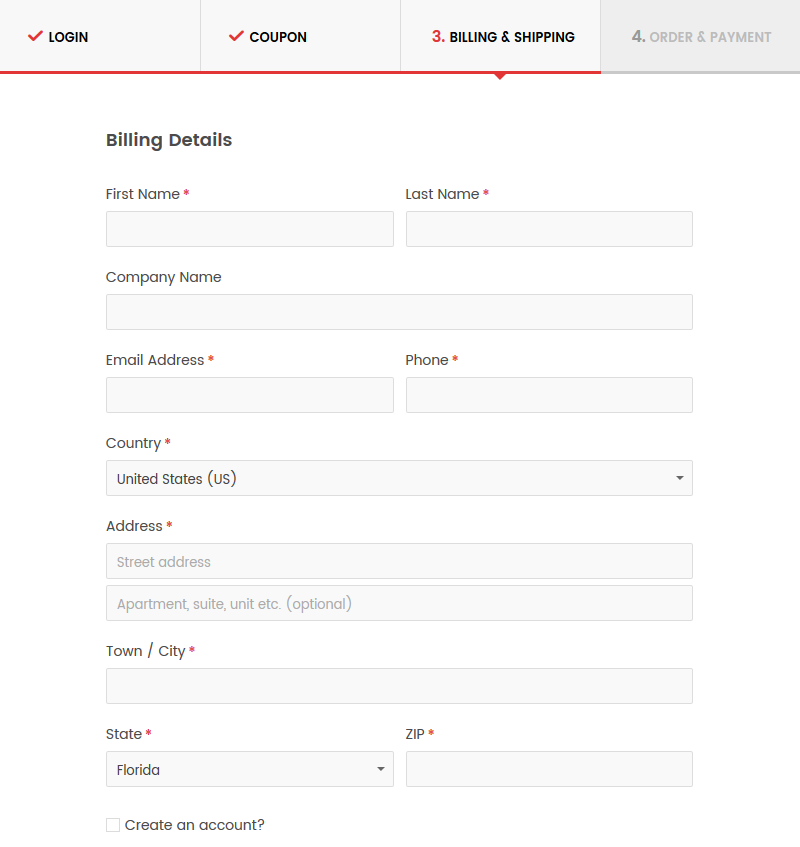Open the State dropdown showing Florida
Image resolution: width=800 pixels, height=847 pixels.
point(249,769)
